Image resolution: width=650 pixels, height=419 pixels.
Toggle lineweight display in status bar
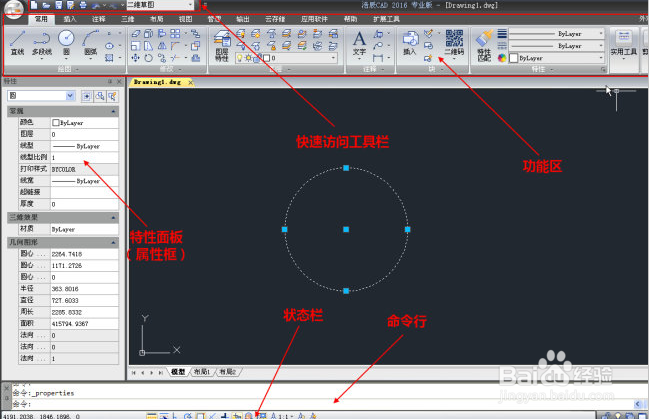(225, 416)
